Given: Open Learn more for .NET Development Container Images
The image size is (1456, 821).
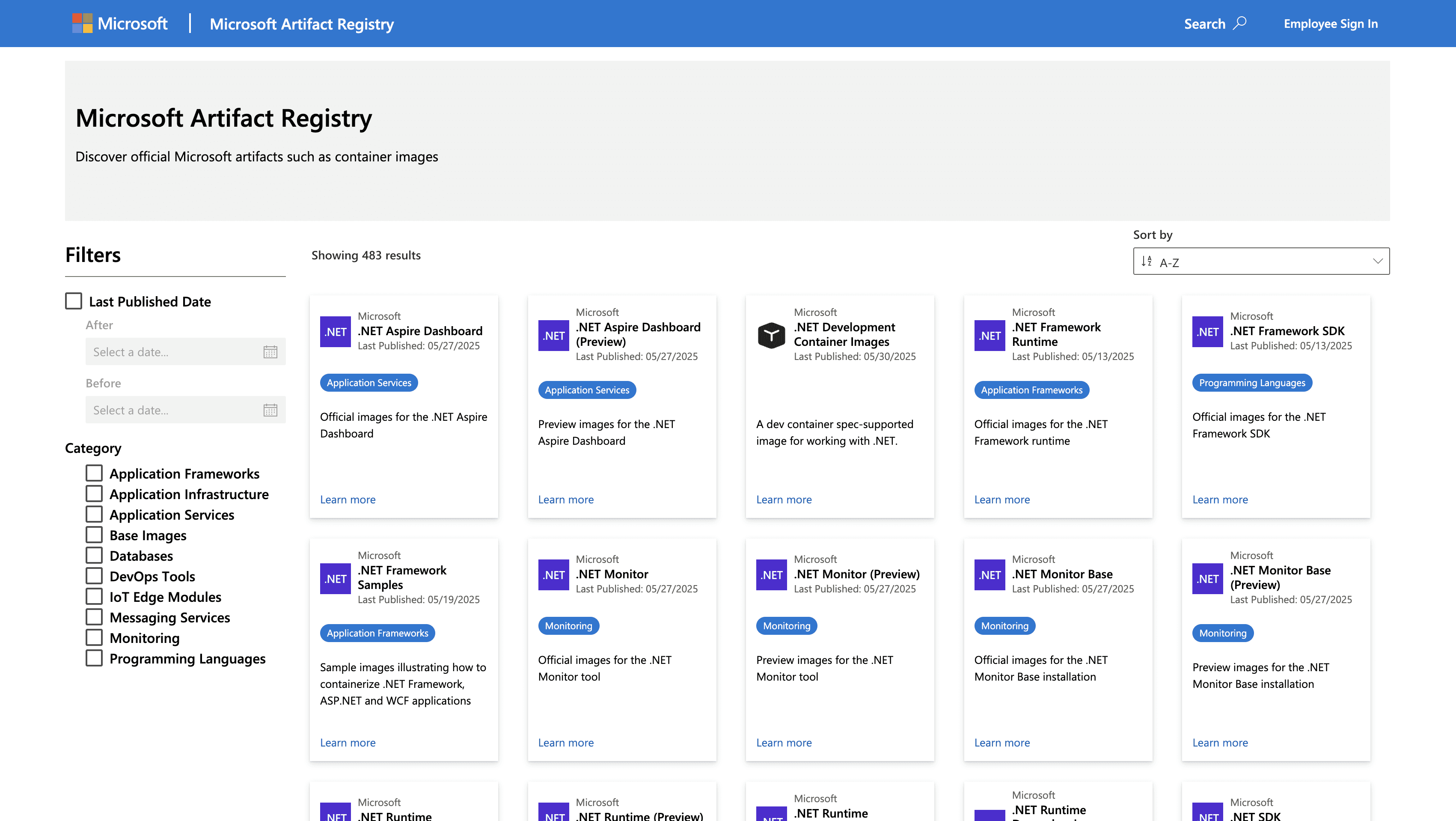Looking at the screenshot, I should (x=784, y=499).
